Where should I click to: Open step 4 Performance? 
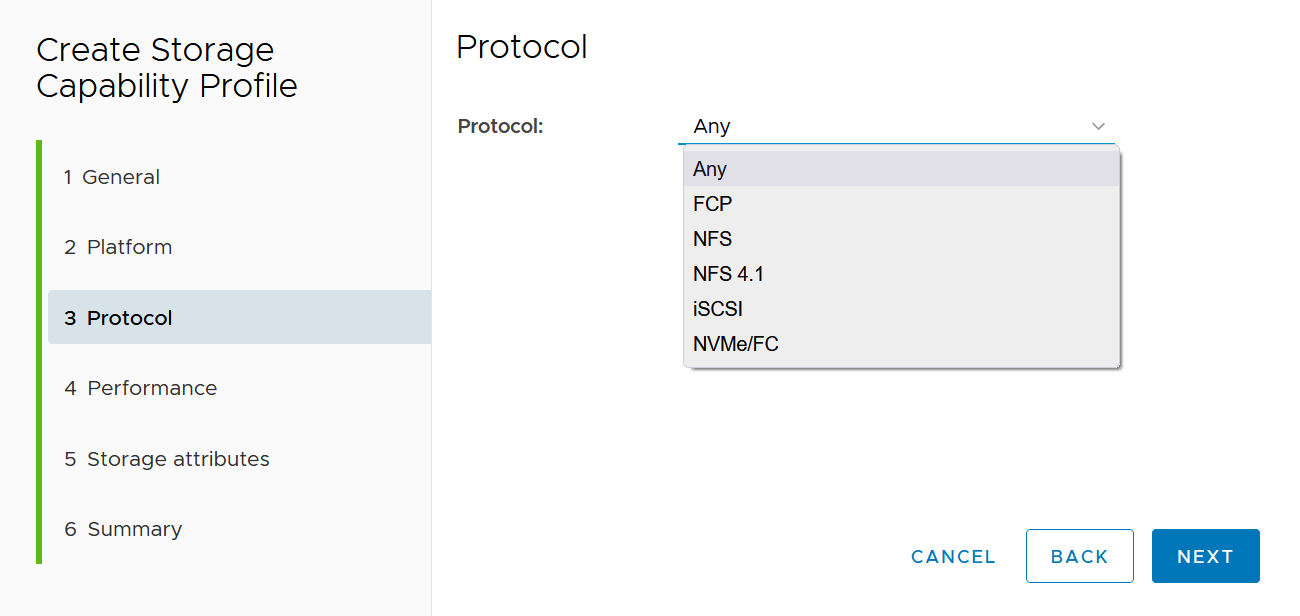click(140, 388)
